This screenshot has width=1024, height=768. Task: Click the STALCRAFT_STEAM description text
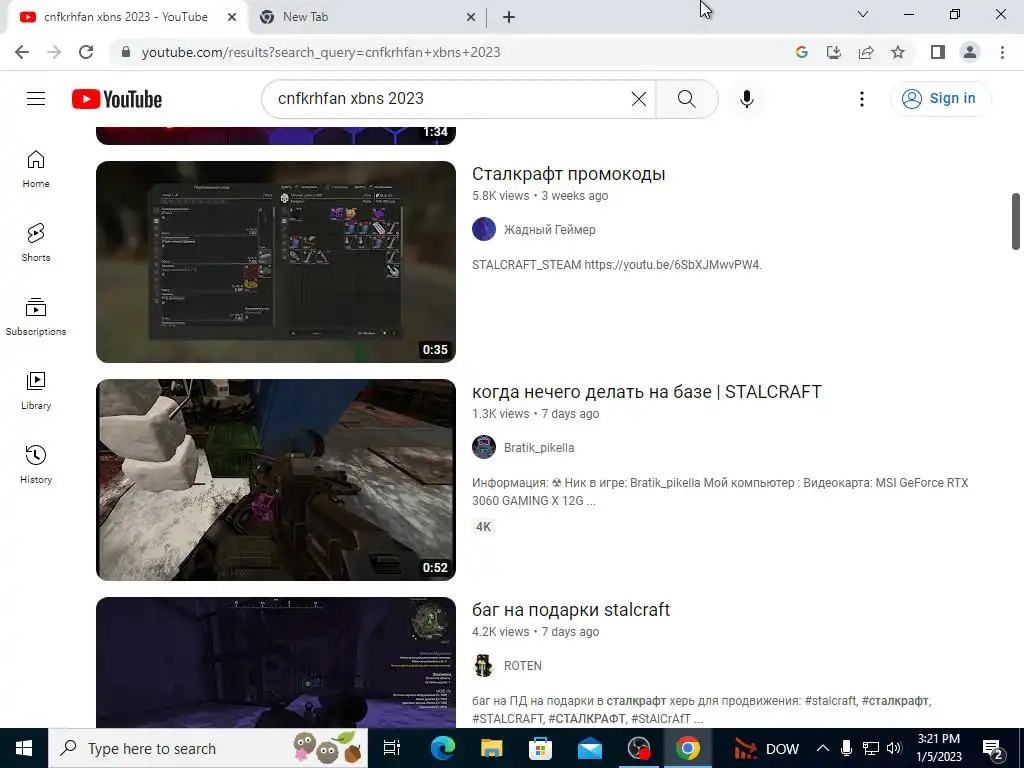pyautogui.click(x=616, y=264)
